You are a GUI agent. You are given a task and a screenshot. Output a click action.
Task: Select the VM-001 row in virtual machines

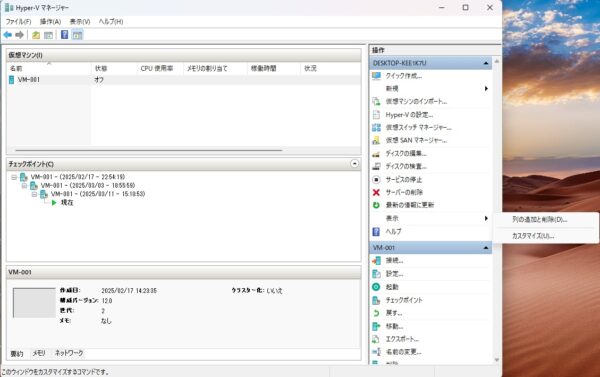(x=184, y=80)
